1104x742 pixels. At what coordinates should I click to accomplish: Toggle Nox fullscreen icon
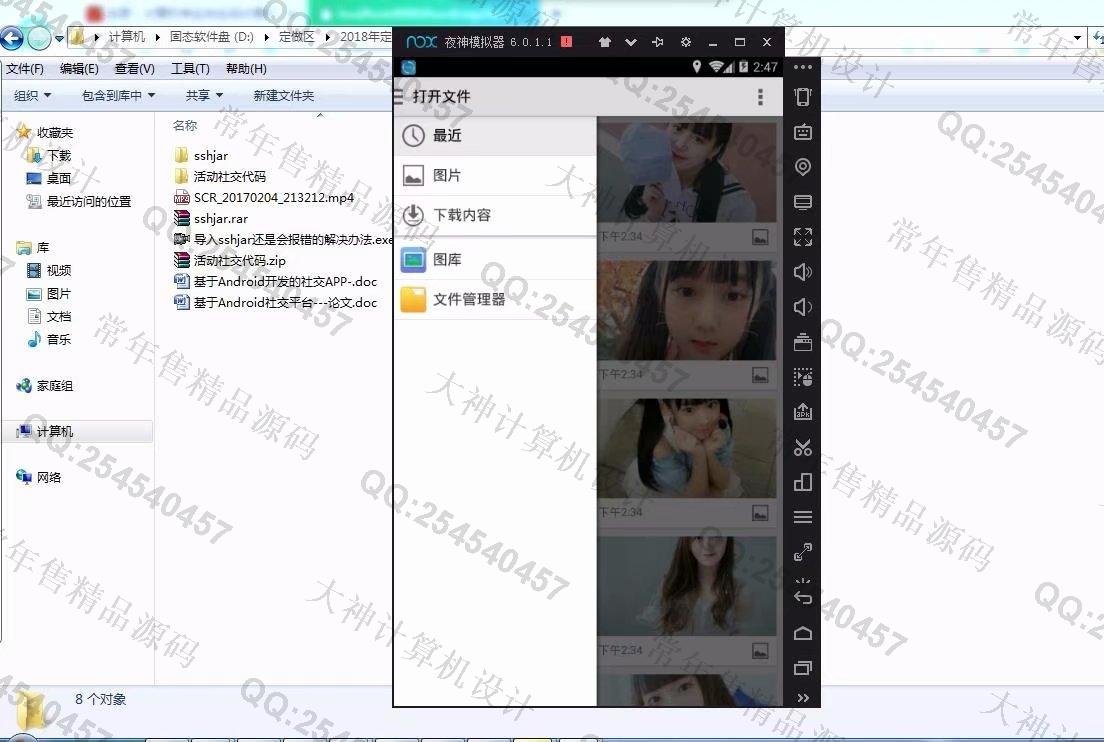[x=803, y=237]
